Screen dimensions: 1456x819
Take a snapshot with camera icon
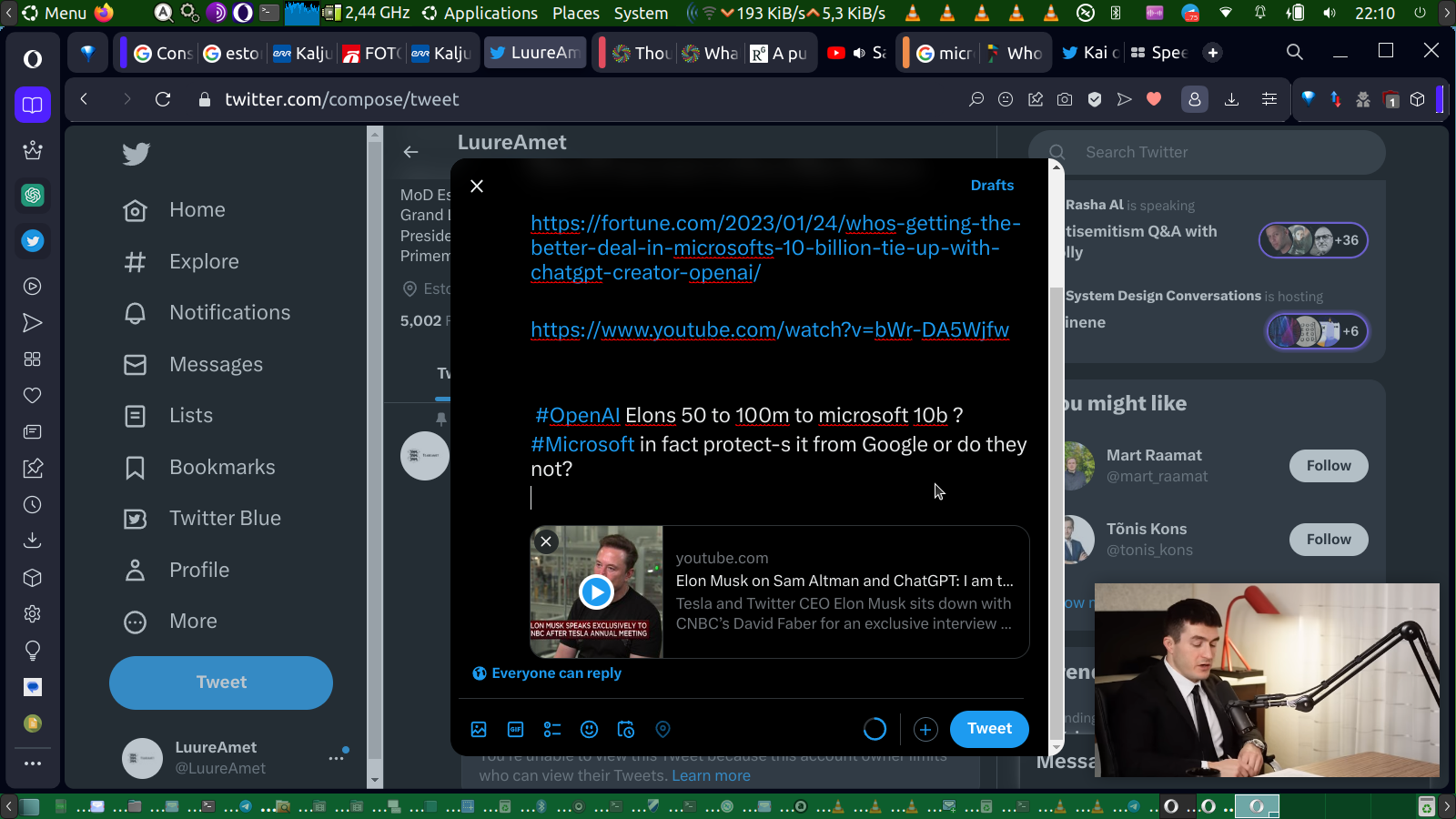click(x=1065, y=99)
